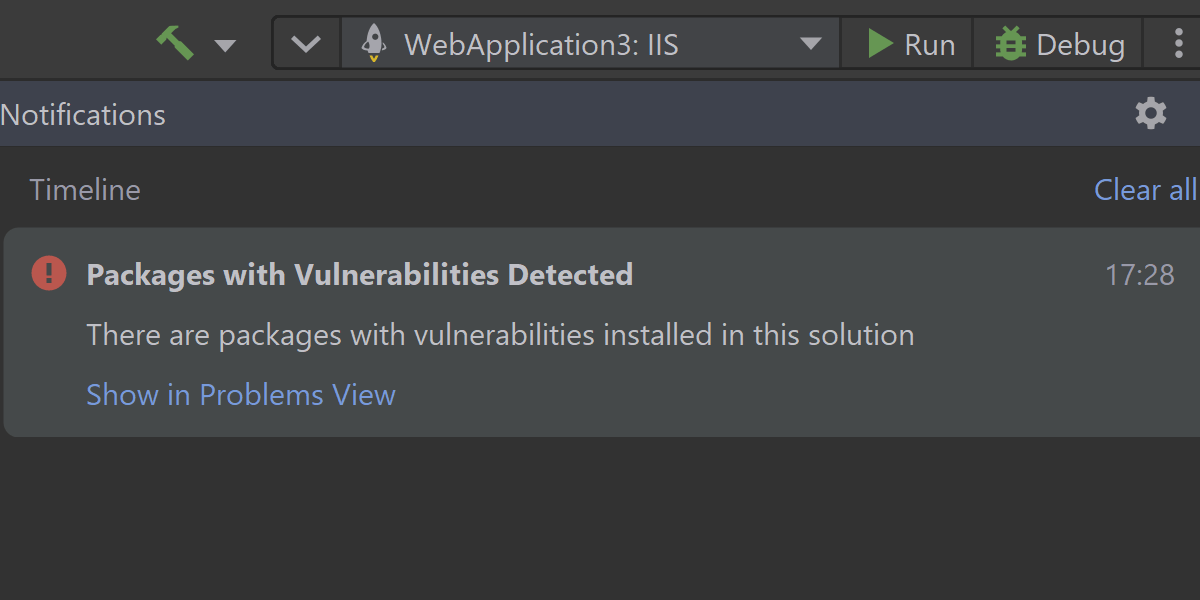Click the rocket launch configuration icon
1200x600 pixels.
pyautogui.click(x=373, y=44)
